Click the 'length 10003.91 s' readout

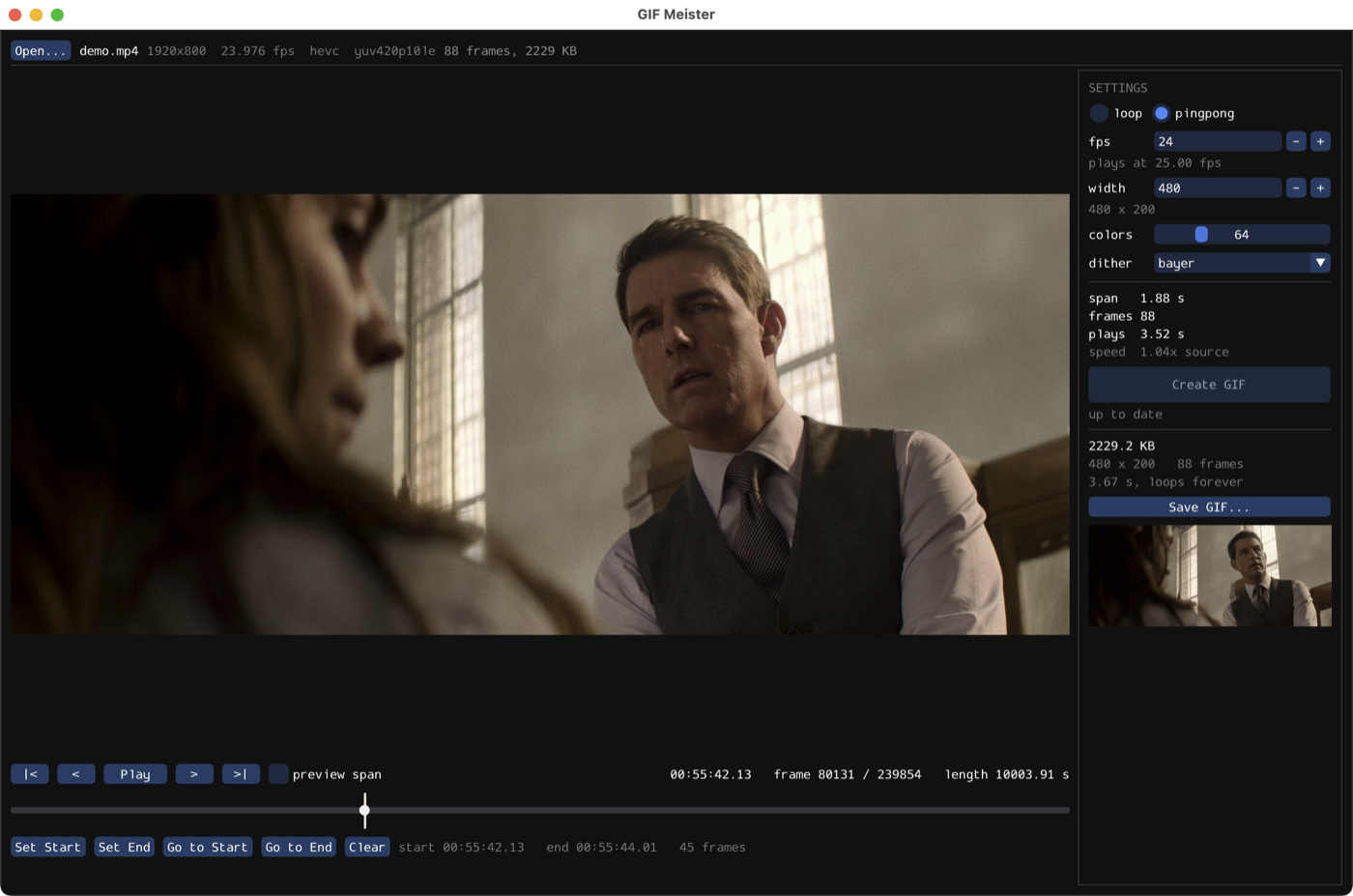coord(1007,774)
